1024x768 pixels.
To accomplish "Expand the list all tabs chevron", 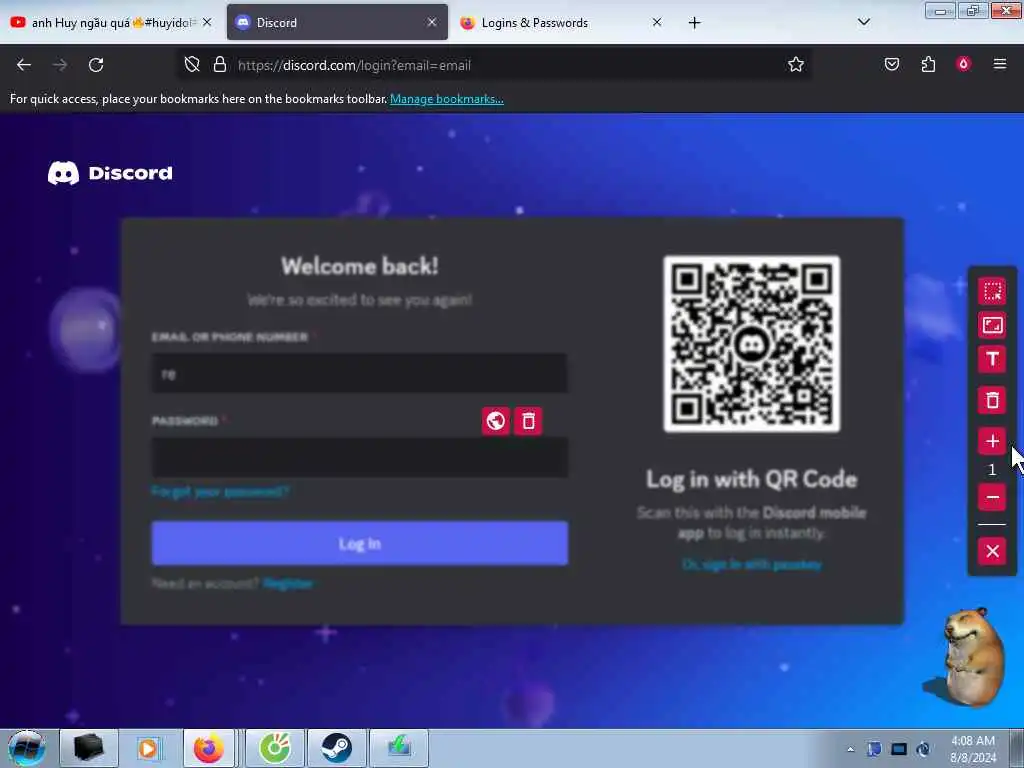I will [863, 22].
